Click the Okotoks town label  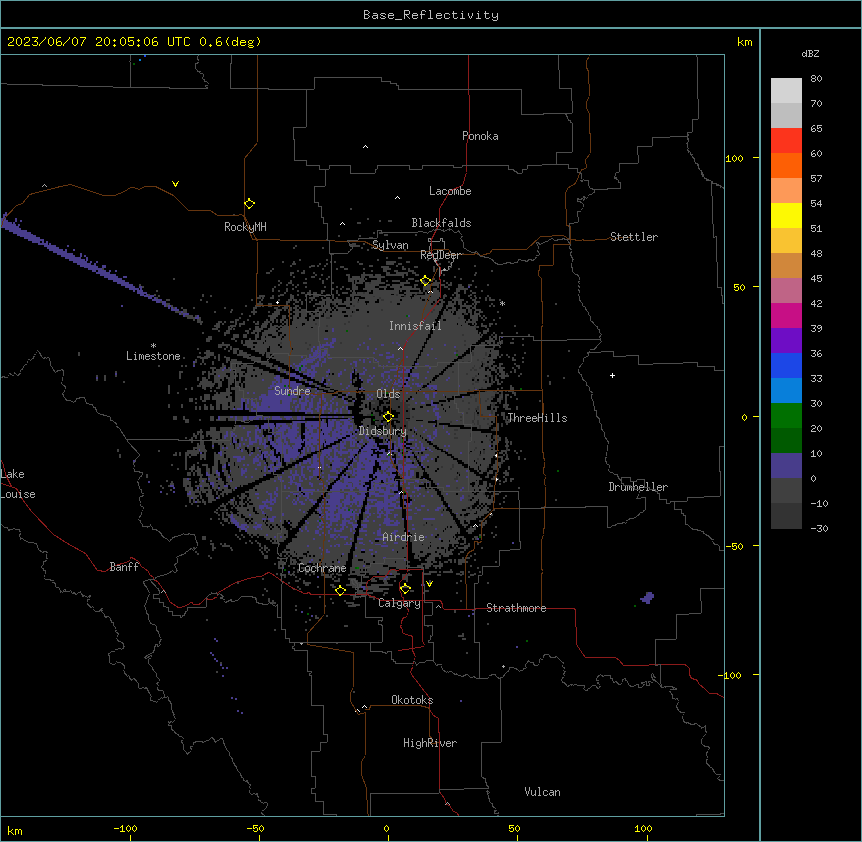(x=412, y=700)
